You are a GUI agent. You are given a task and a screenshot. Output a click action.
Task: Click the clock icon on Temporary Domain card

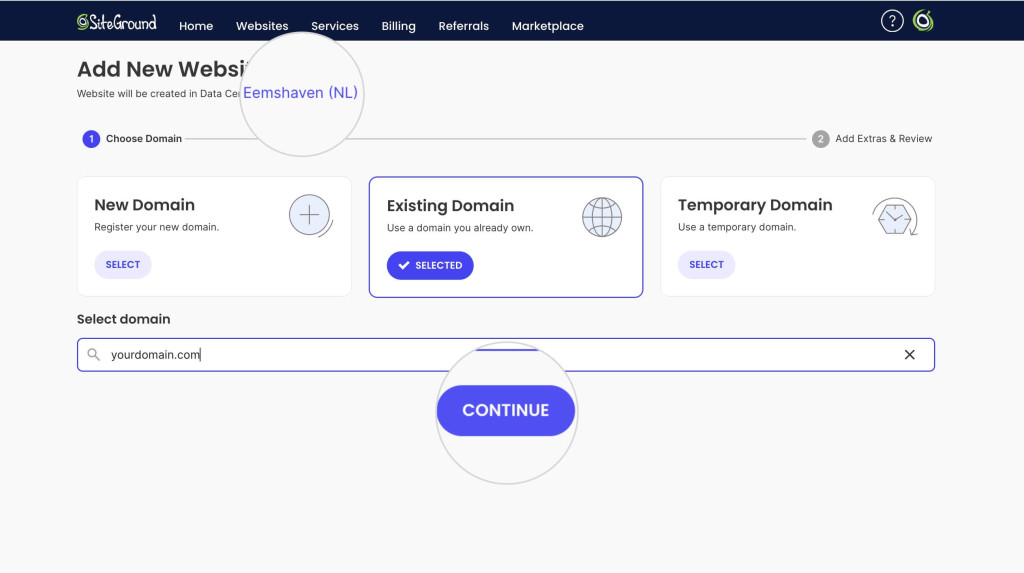pos(895,217)
